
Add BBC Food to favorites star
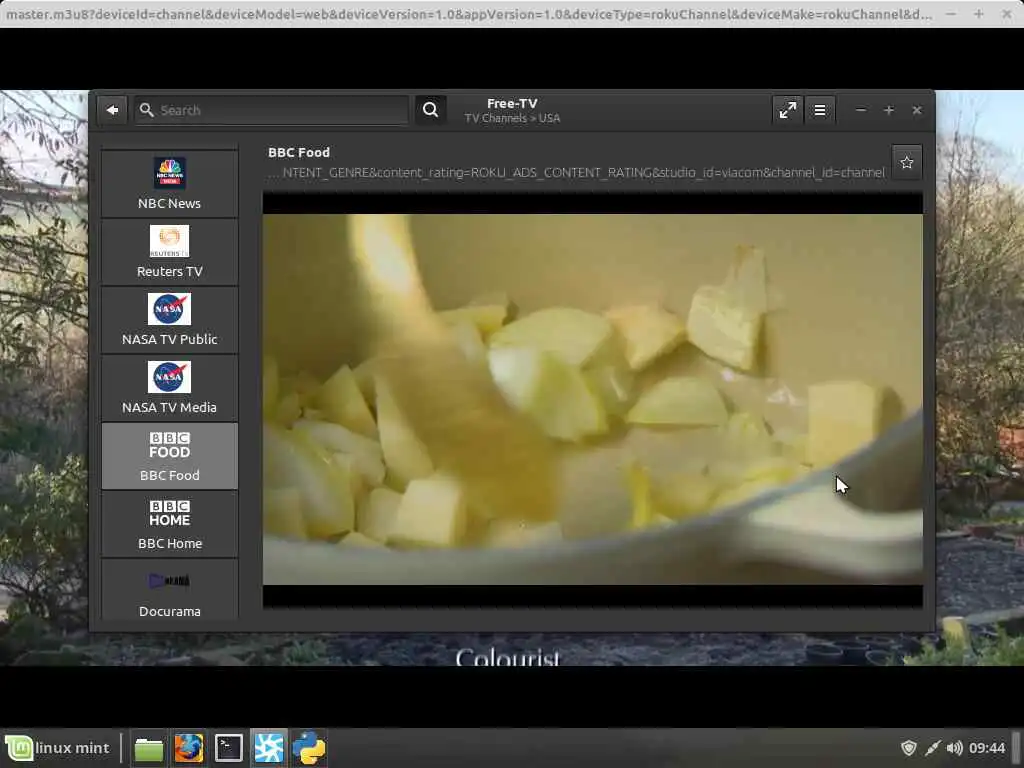(x=907, y=163)
